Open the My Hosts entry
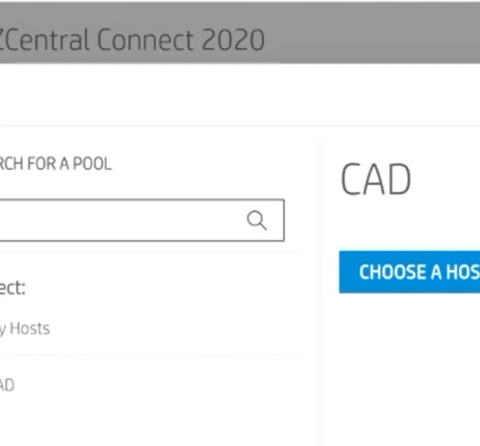 (25, 329)
